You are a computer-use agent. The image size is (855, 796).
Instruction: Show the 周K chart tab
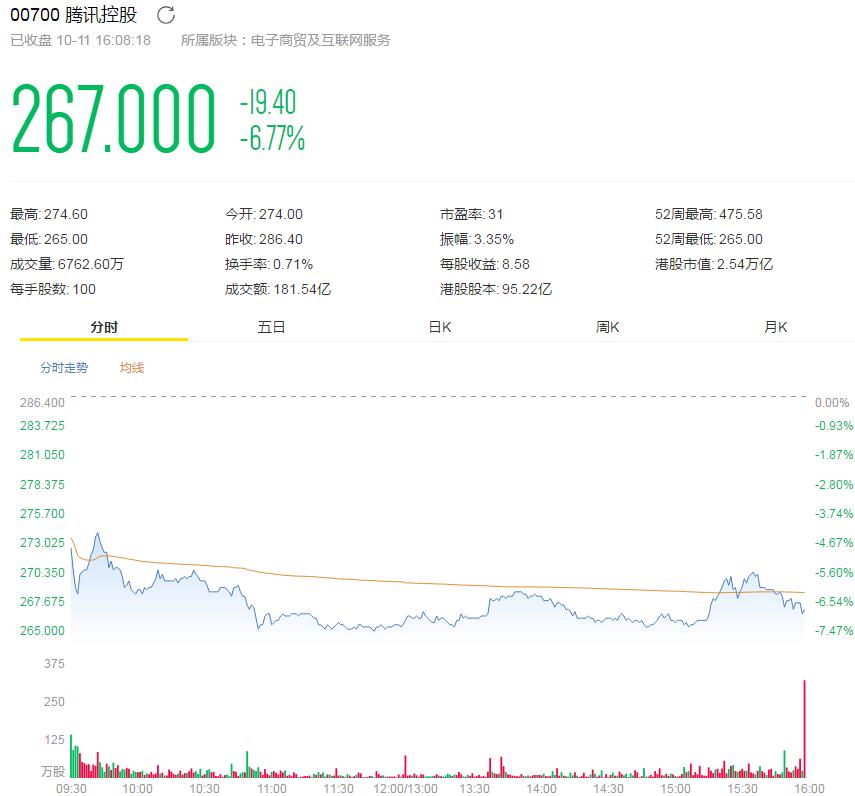point(608,327)
